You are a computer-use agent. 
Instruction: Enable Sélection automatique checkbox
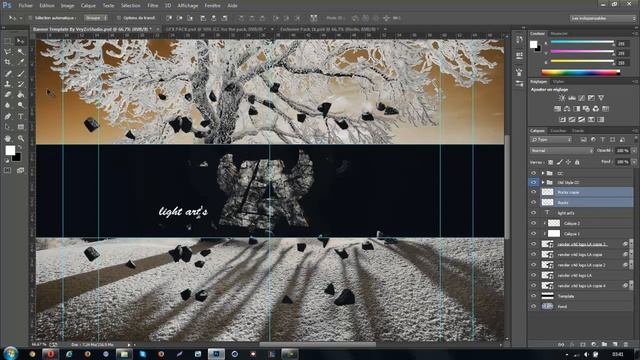coord(30,18)
